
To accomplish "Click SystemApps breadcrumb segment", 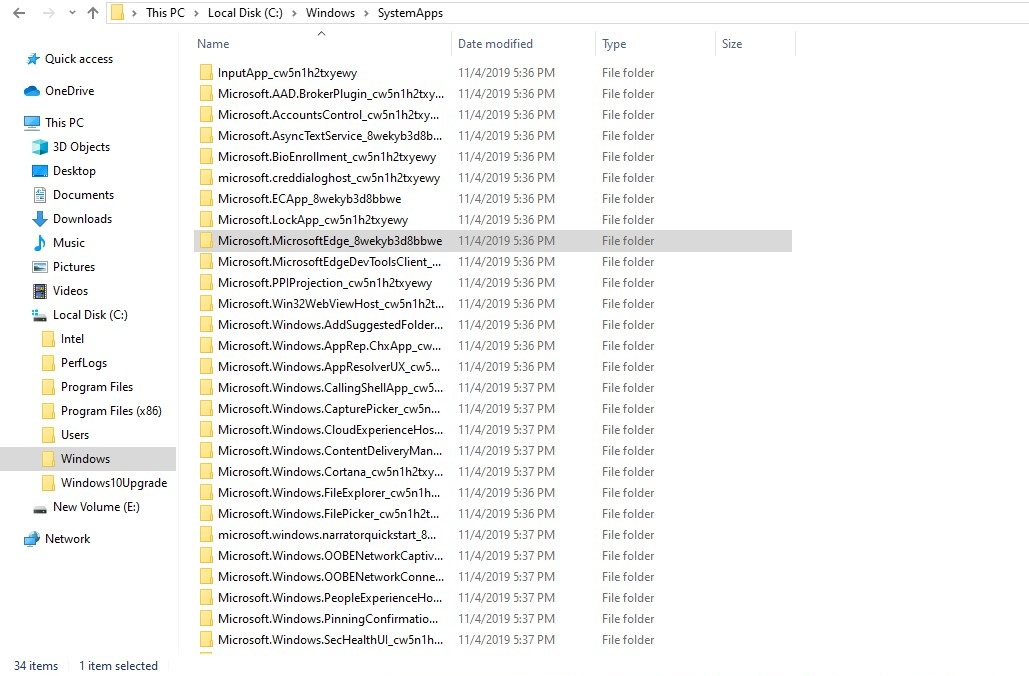I will pos(410,12).
